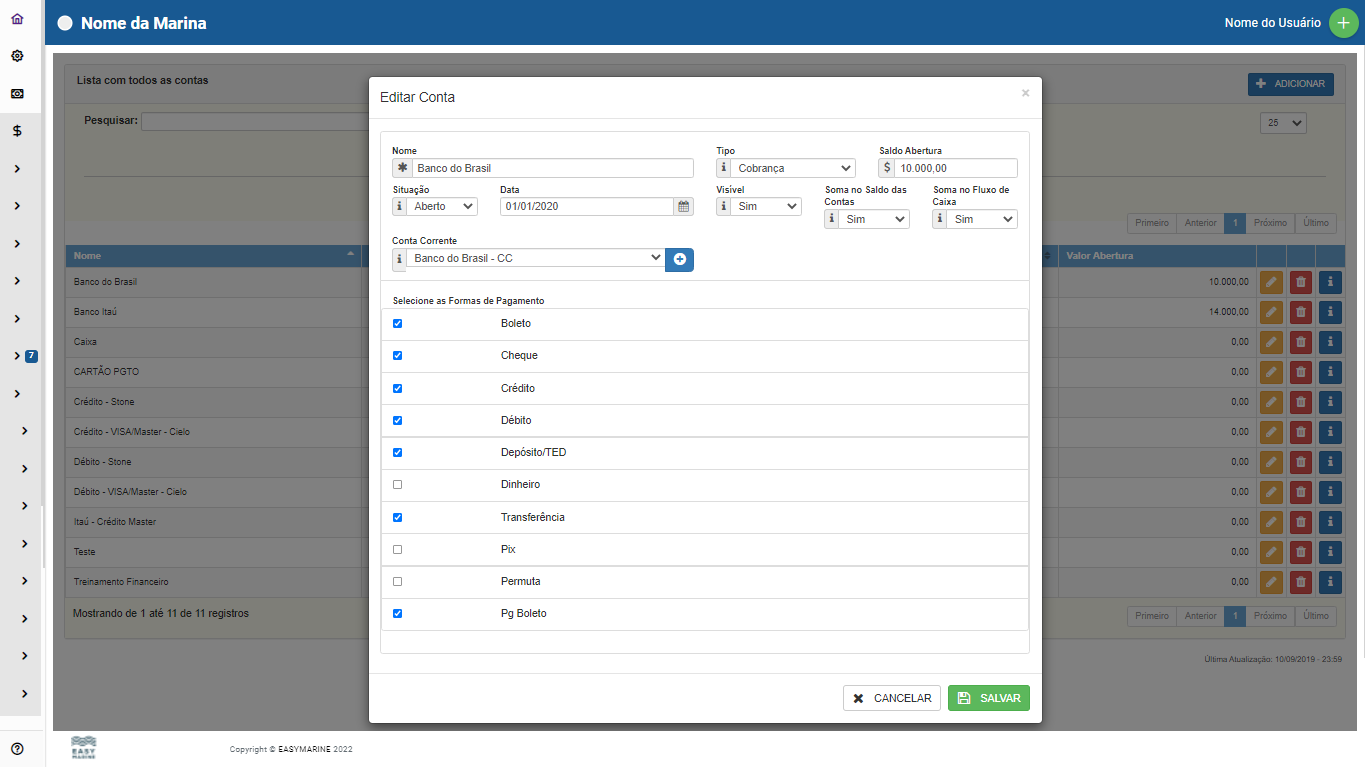Click the red trash icon for Caixa
This screenshot has height=767, width=1365.
click(1300, 342)
